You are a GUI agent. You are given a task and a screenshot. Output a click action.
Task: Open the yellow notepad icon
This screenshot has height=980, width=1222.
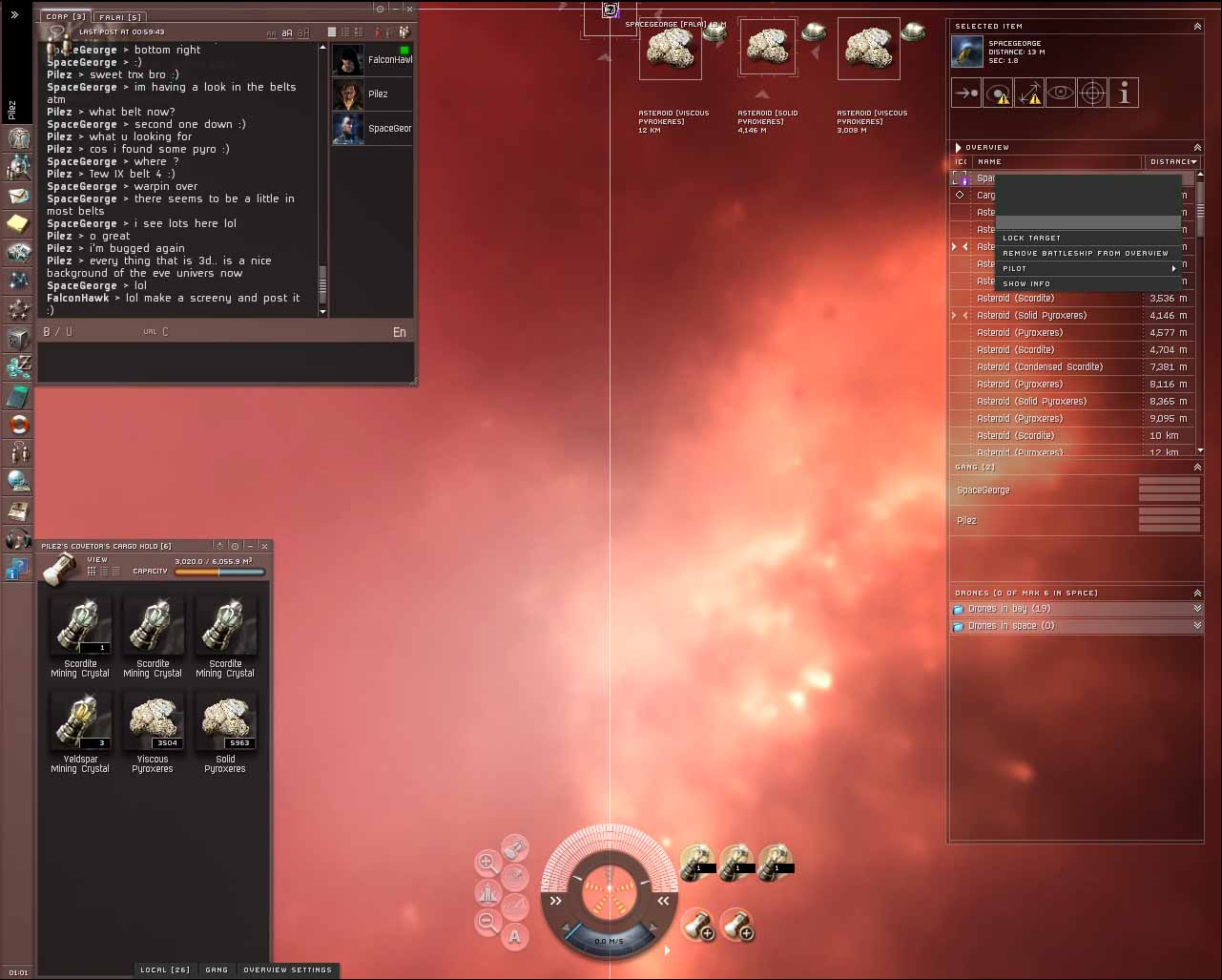[x=18, y=224]
